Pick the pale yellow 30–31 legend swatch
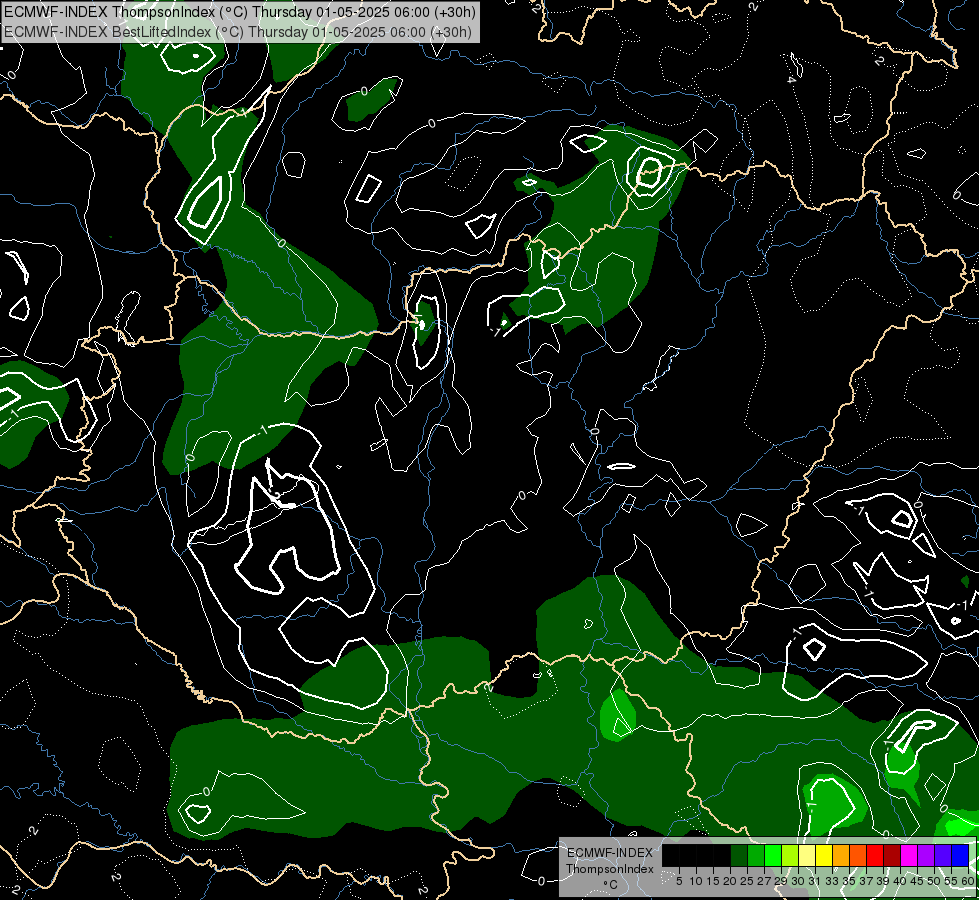Screen dimensions: 979x900 coord(807,855)
